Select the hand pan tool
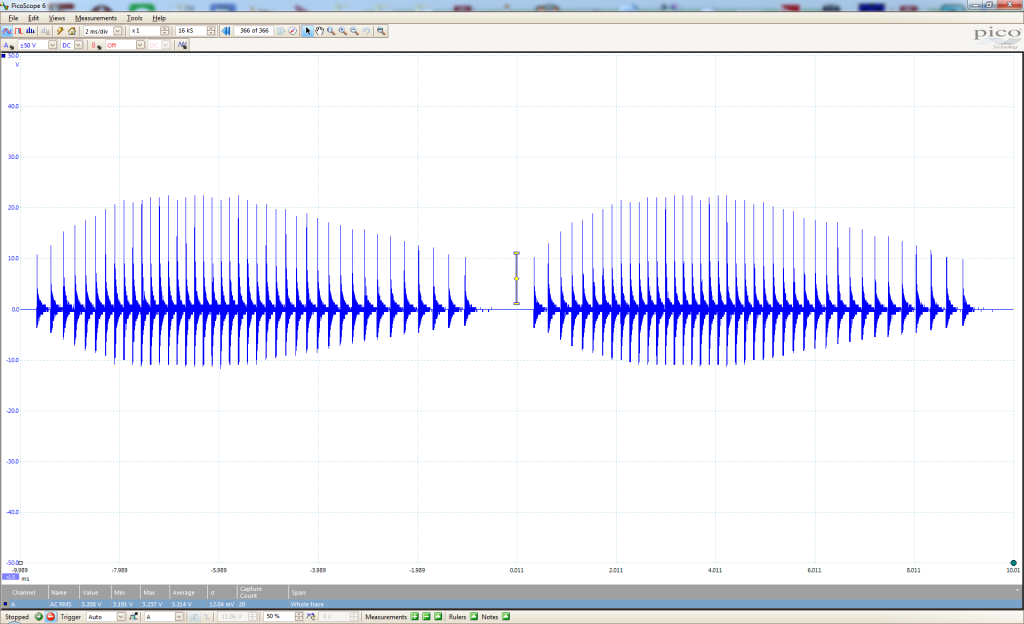1024x624 pixels. pos(319,31)
